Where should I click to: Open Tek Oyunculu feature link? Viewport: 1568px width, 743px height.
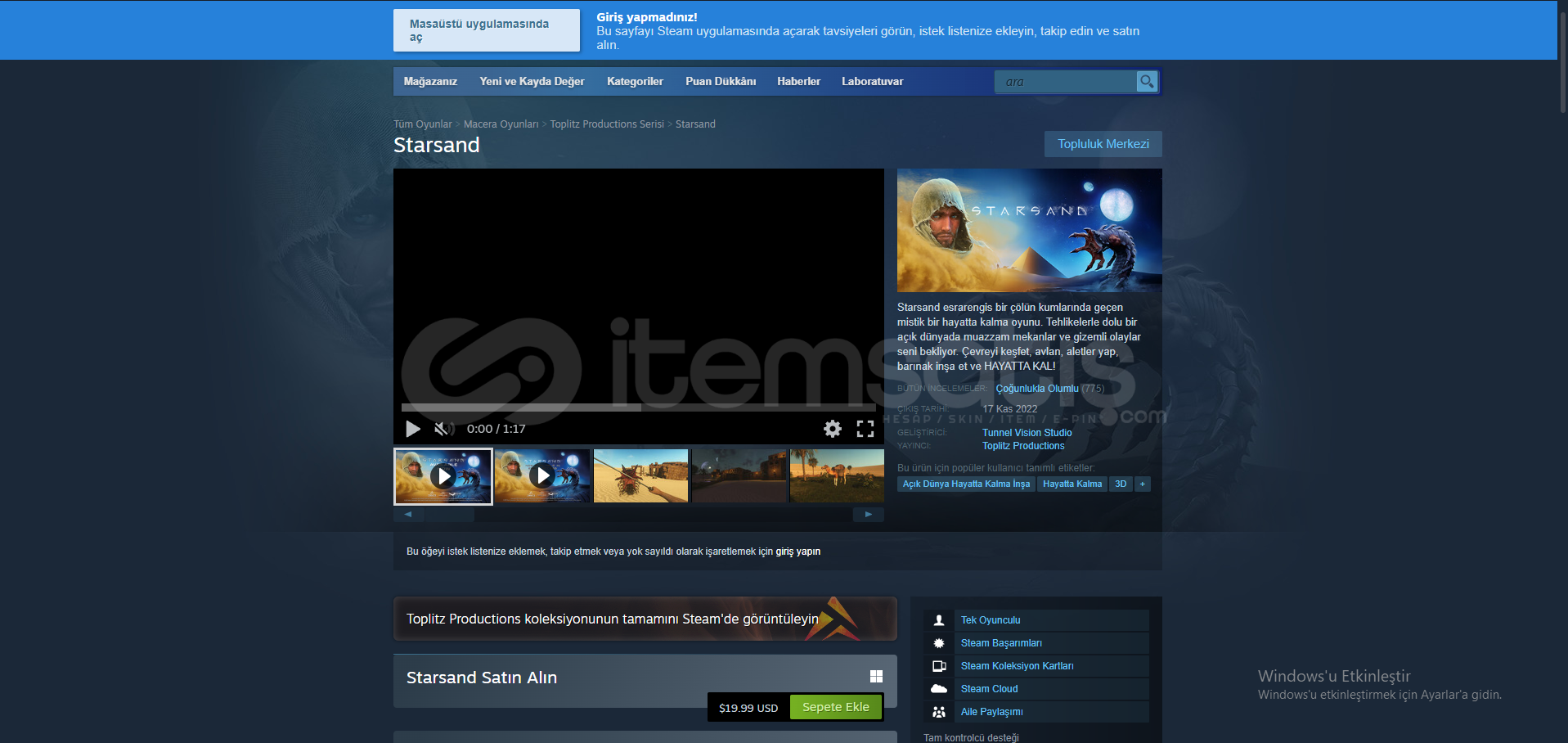[991, 620]
